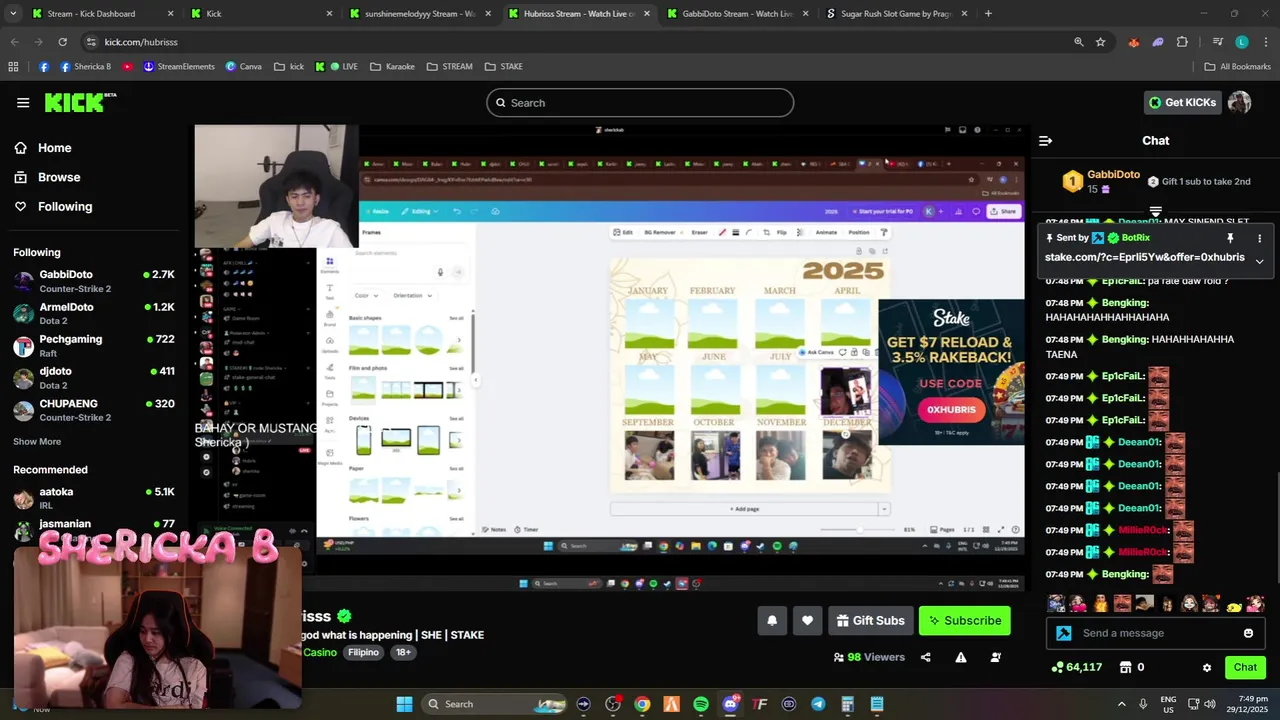Open a new browser tab
Screen dimensions: 1280x720
(x=988, y=14)
